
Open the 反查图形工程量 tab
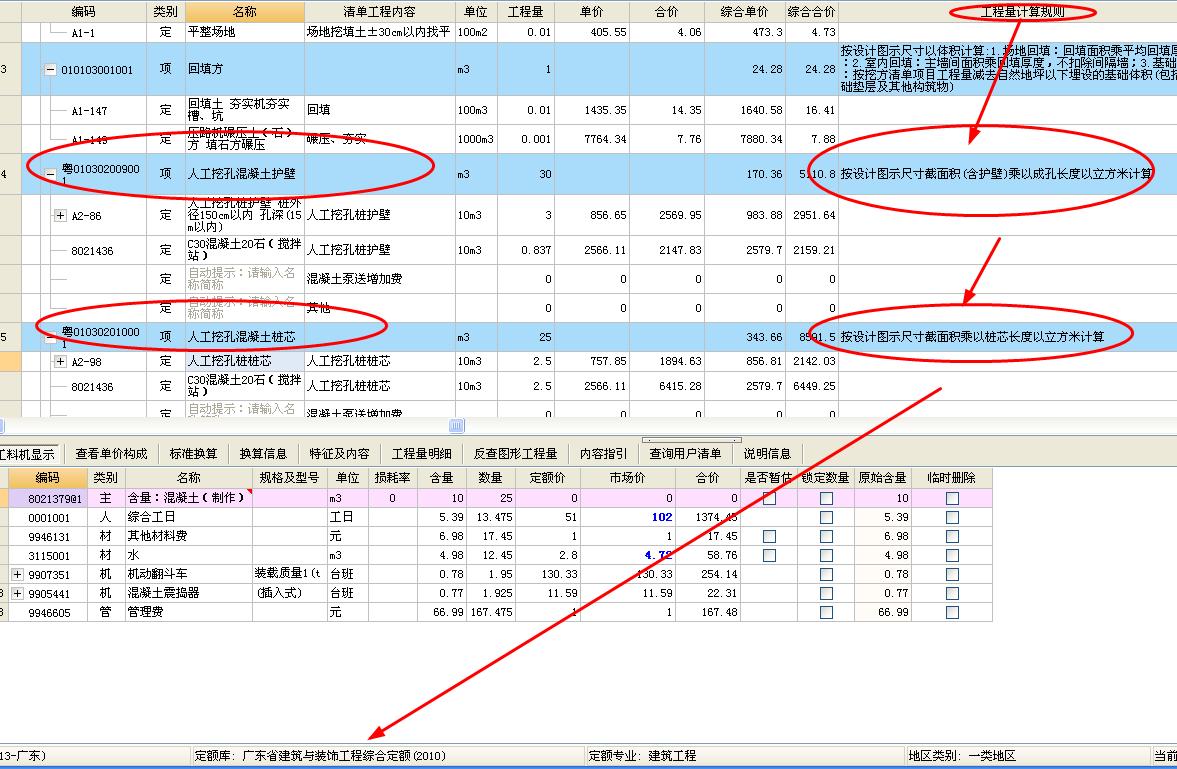[x=515, y=454]
